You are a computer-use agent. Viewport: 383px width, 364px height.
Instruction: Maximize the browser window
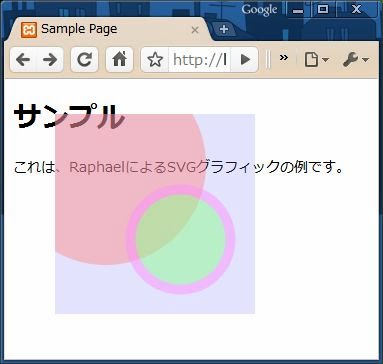(x=323, y=9)
